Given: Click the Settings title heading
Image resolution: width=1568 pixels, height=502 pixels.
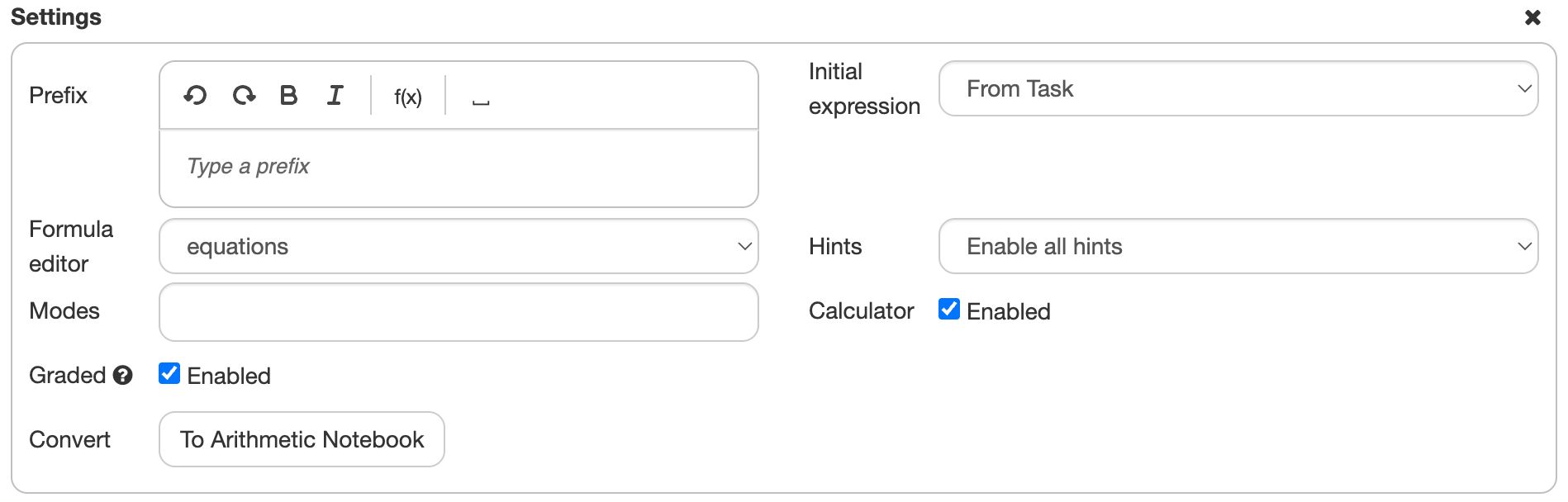Looking at the screenshot, I should pos(55,17).
